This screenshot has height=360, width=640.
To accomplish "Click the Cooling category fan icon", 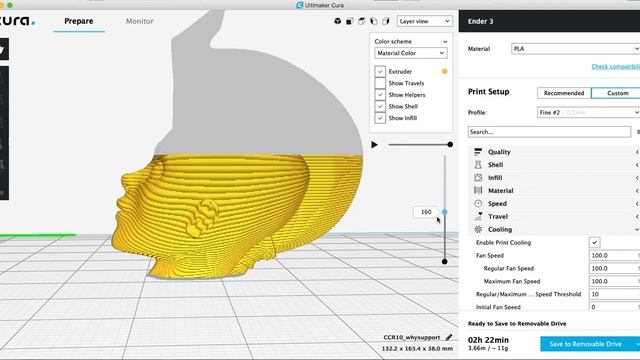I will coord(478,229).
